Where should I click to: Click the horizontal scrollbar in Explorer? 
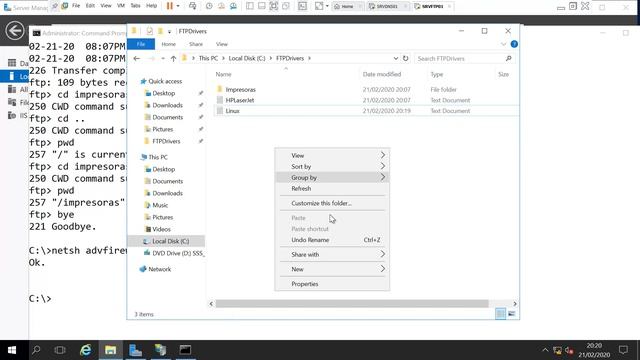[x=352, y=304]
